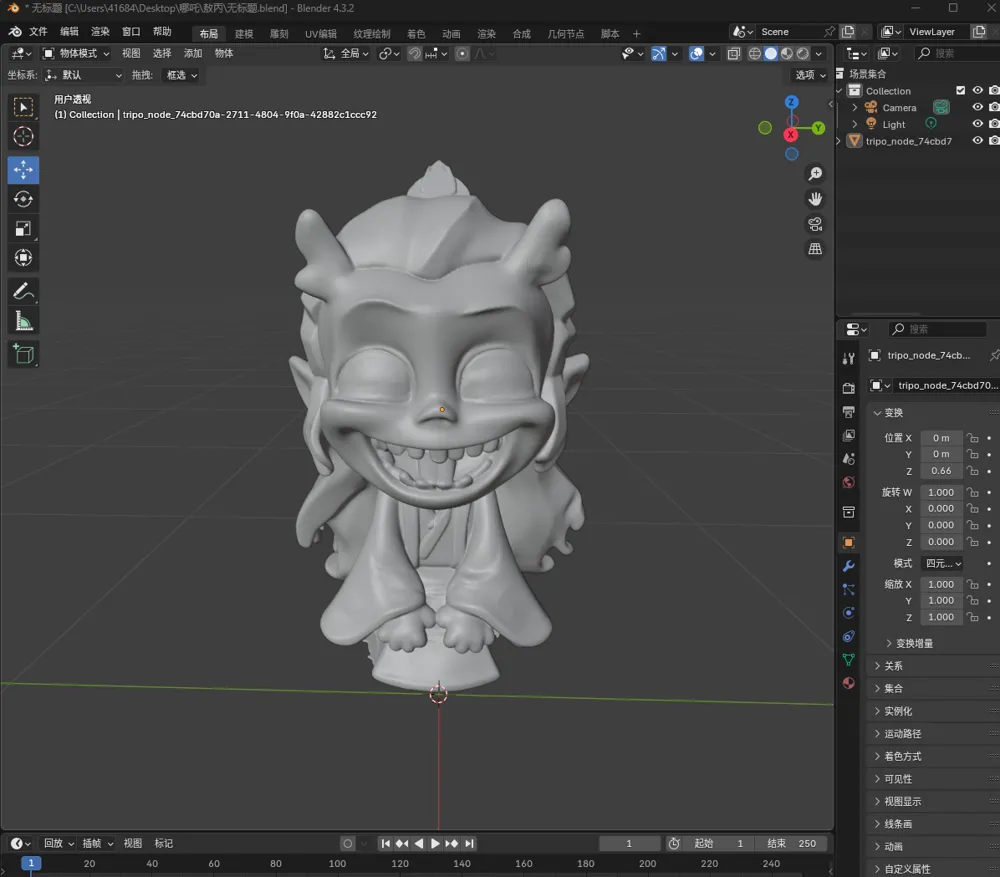Open the 渲染 menu in the menu bar
Screen dimensions: 1000x877
click(99, 32)
